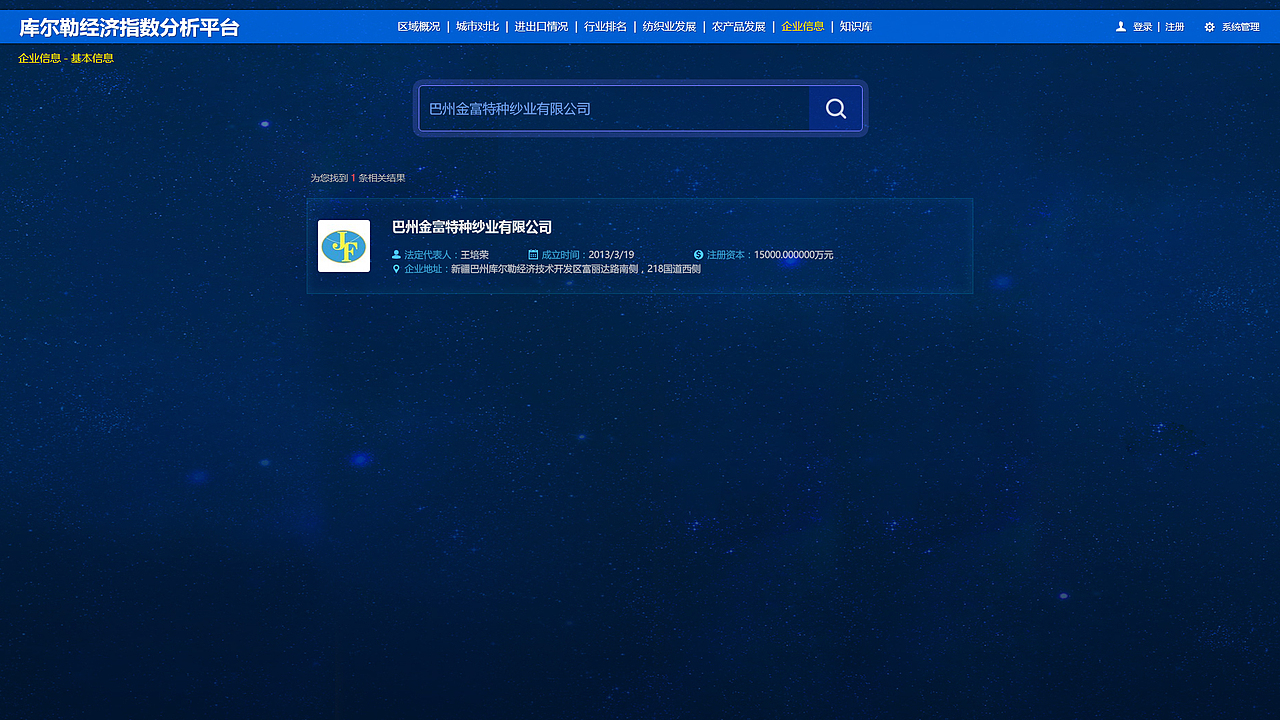
Task: Click the magnifier search icon button
Action: click(x=836, y=108)
